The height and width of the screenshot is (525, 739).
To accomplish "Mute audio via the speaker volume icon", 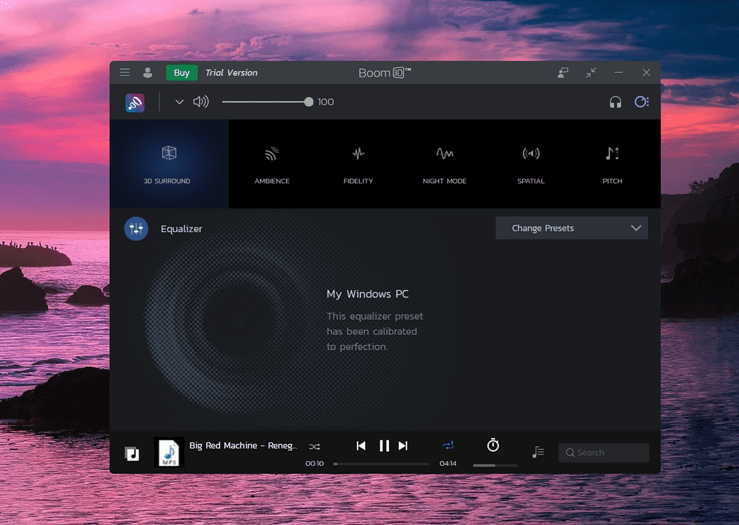I will tap(201, 102).
